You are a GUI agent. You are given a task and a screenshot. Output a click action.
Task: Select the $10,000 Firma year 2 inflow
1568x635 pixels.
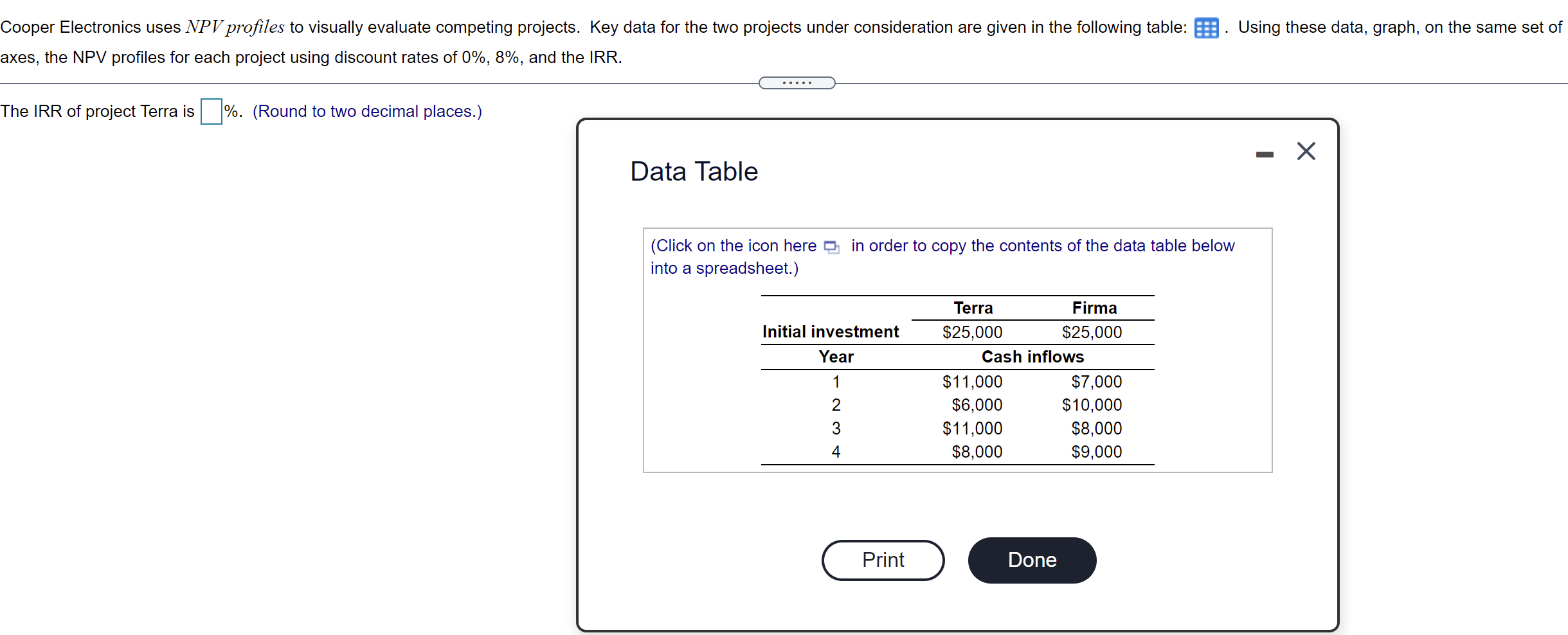pyautogui.click(x=1094, y=405)
